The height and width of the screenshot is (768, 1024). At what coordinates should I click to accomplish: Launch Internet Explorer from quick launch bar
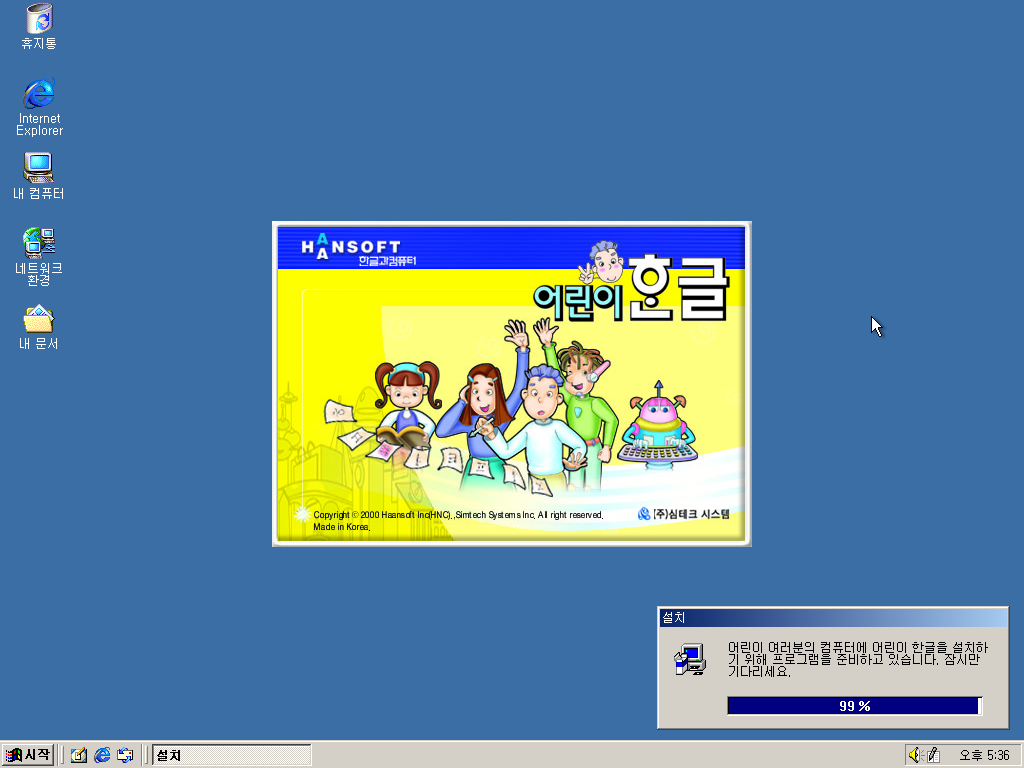[102, 755]
